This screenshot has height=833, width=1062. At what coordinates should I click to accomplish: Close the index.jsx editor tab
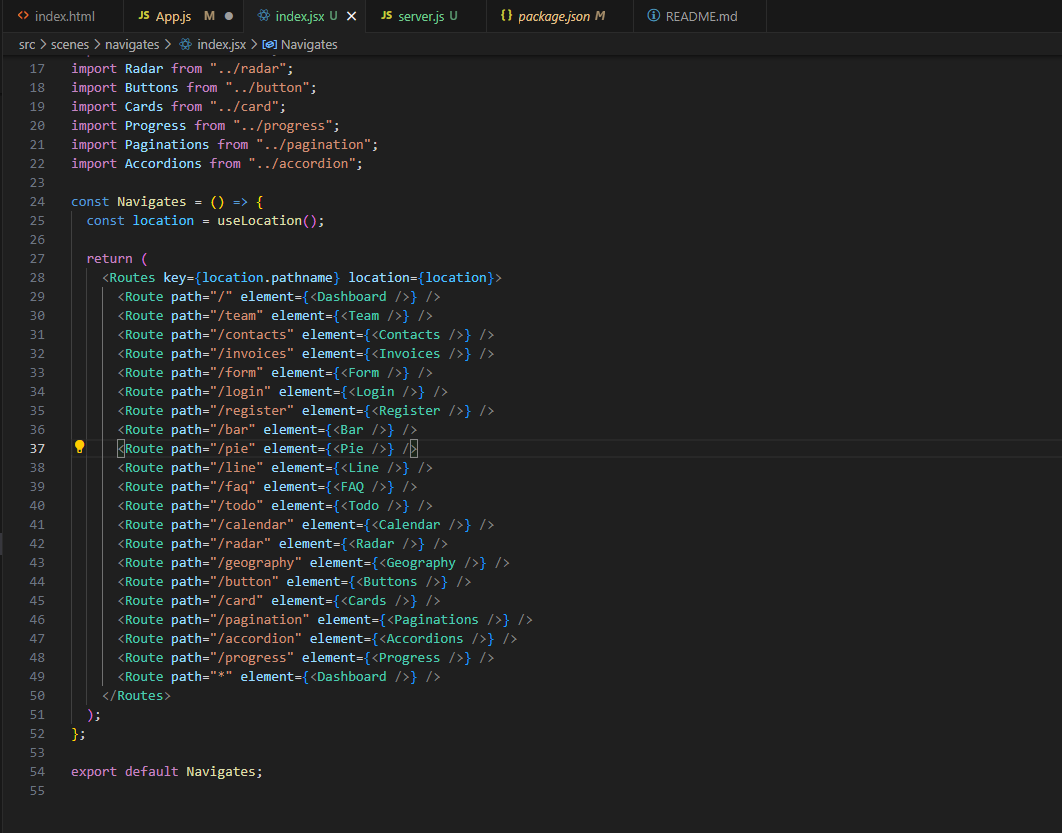click(351, 16)
